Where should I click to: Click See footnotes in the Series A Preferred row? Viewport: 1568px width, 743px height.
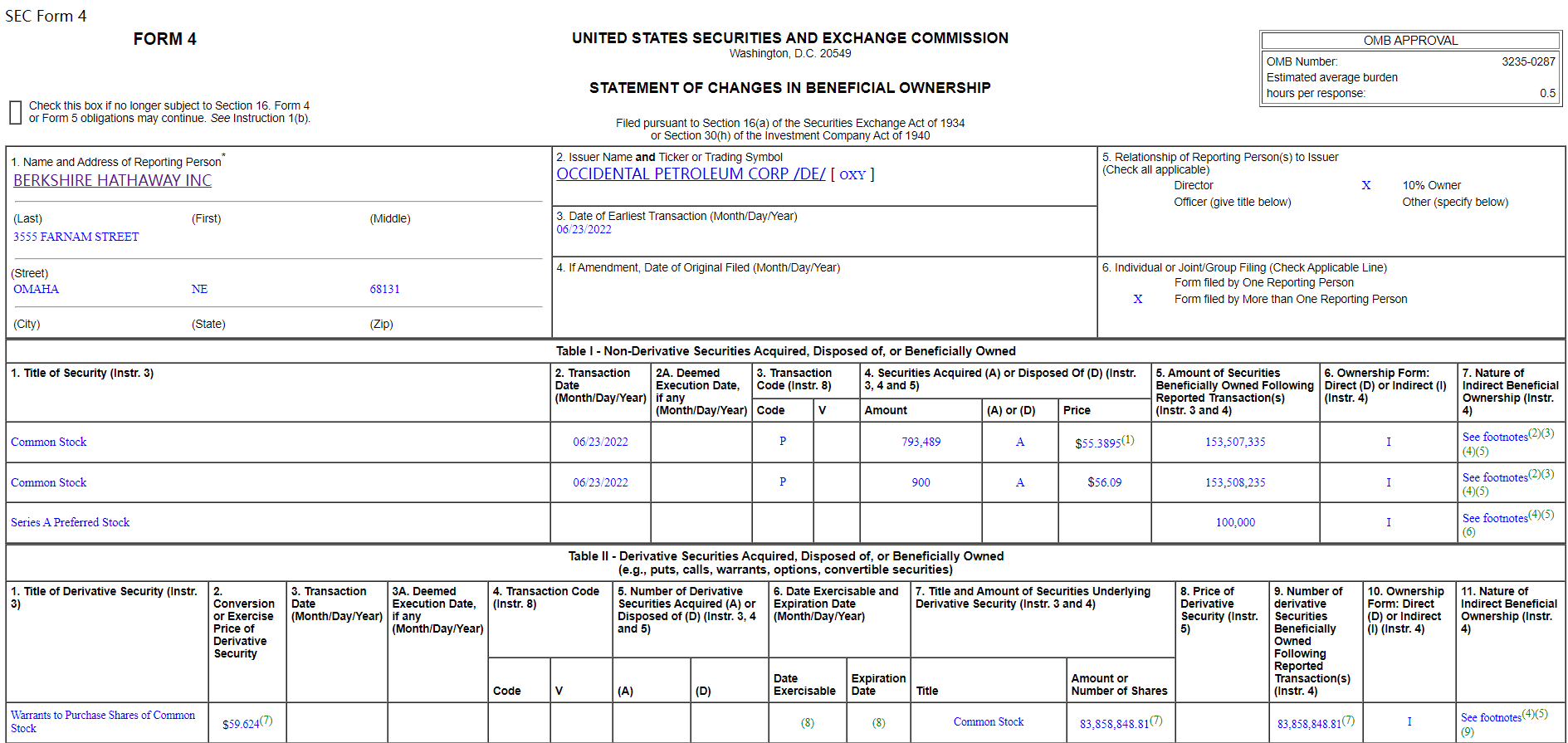[1495, 518]
